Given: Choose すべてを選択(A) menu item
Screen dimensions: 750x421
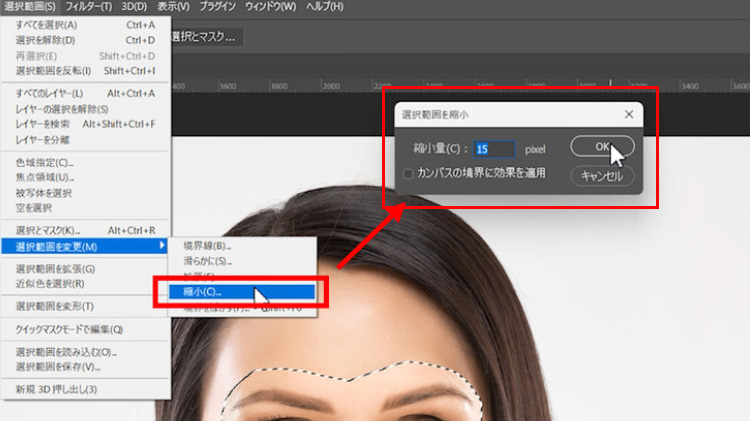Looking at the screenshot, I should [x=47, y=25].
